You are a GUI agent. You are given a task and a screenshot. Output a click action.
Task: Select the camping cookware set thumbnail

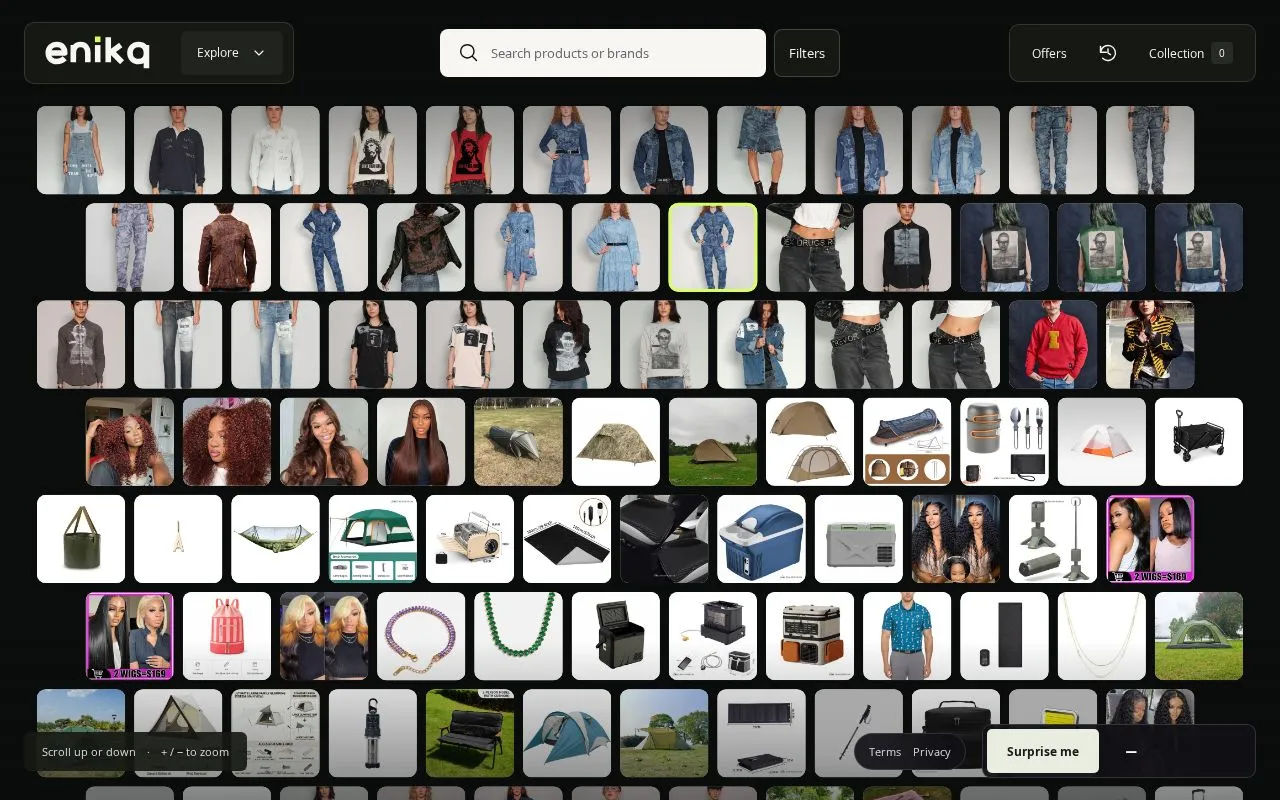pyautogui.click(x=1005, y=441)
